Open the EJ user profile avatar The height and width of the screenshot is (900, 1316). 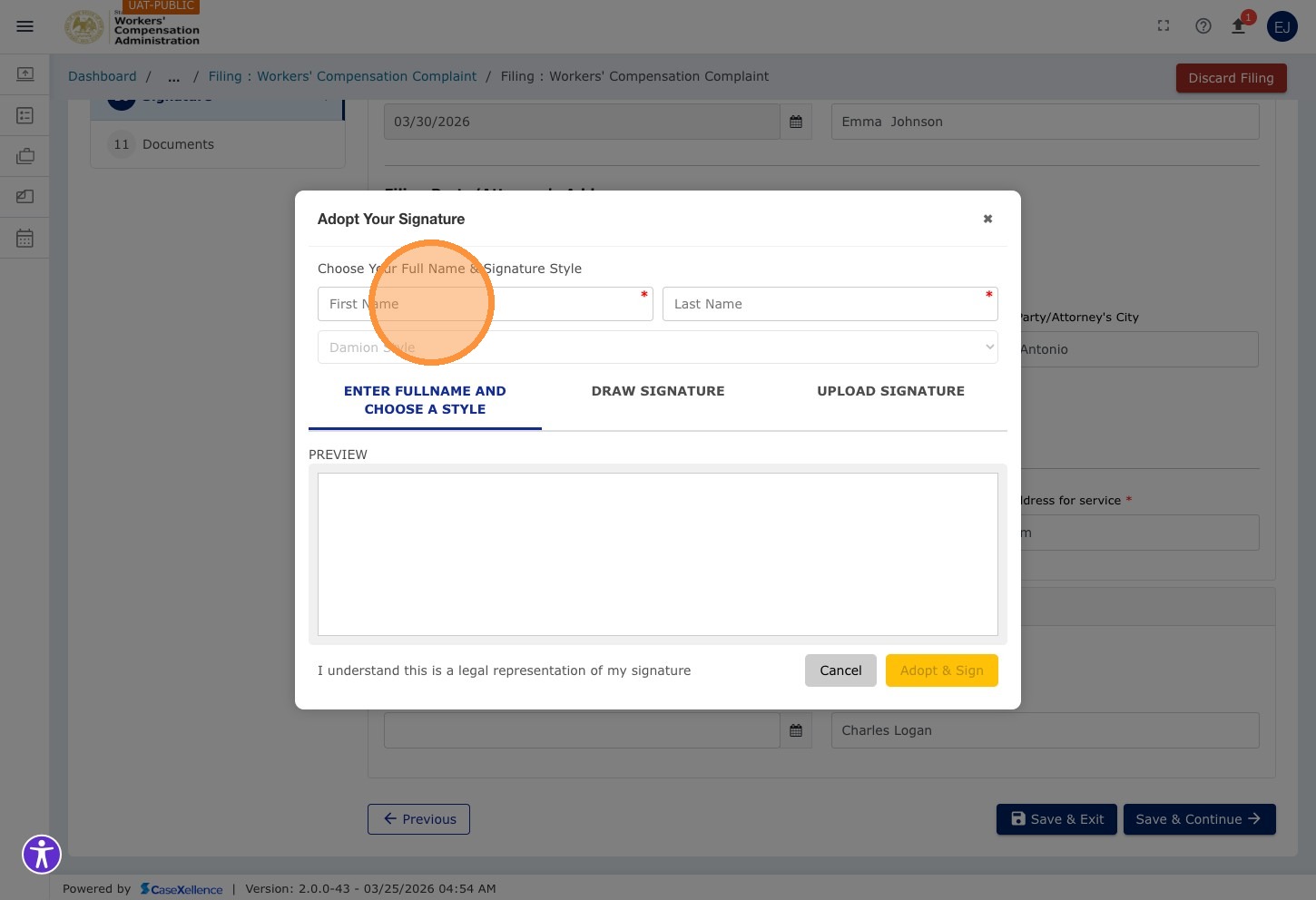[1282, 27]
